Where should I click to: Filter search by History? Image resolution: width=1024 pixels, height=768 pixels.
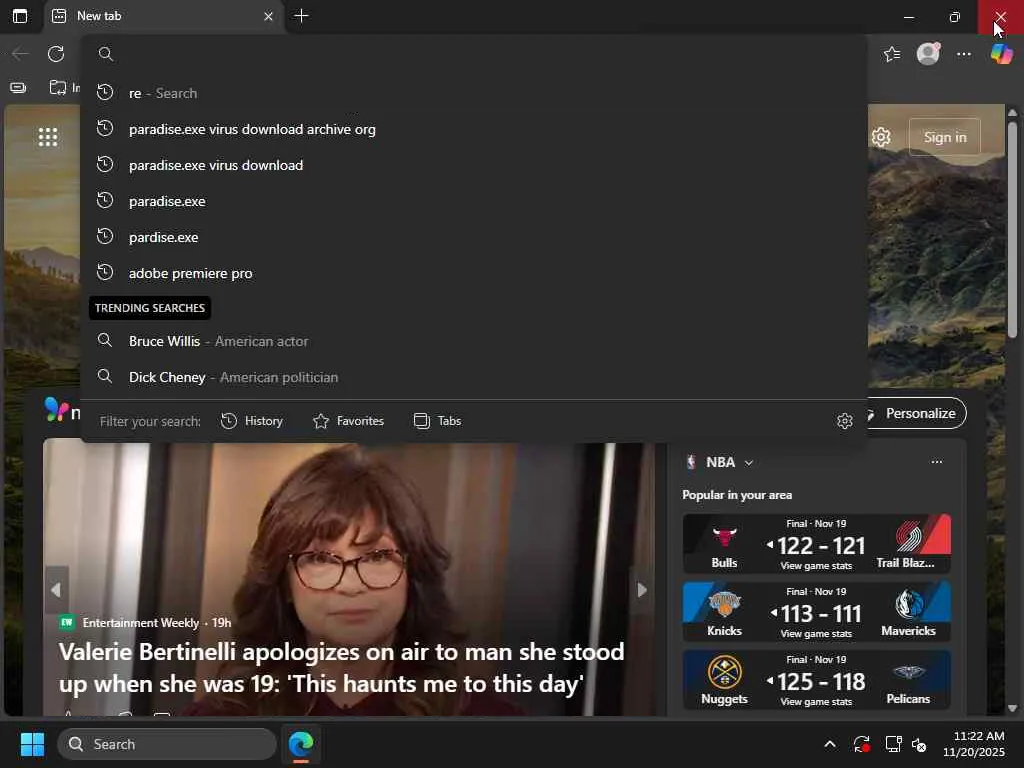tap(252, 421)
